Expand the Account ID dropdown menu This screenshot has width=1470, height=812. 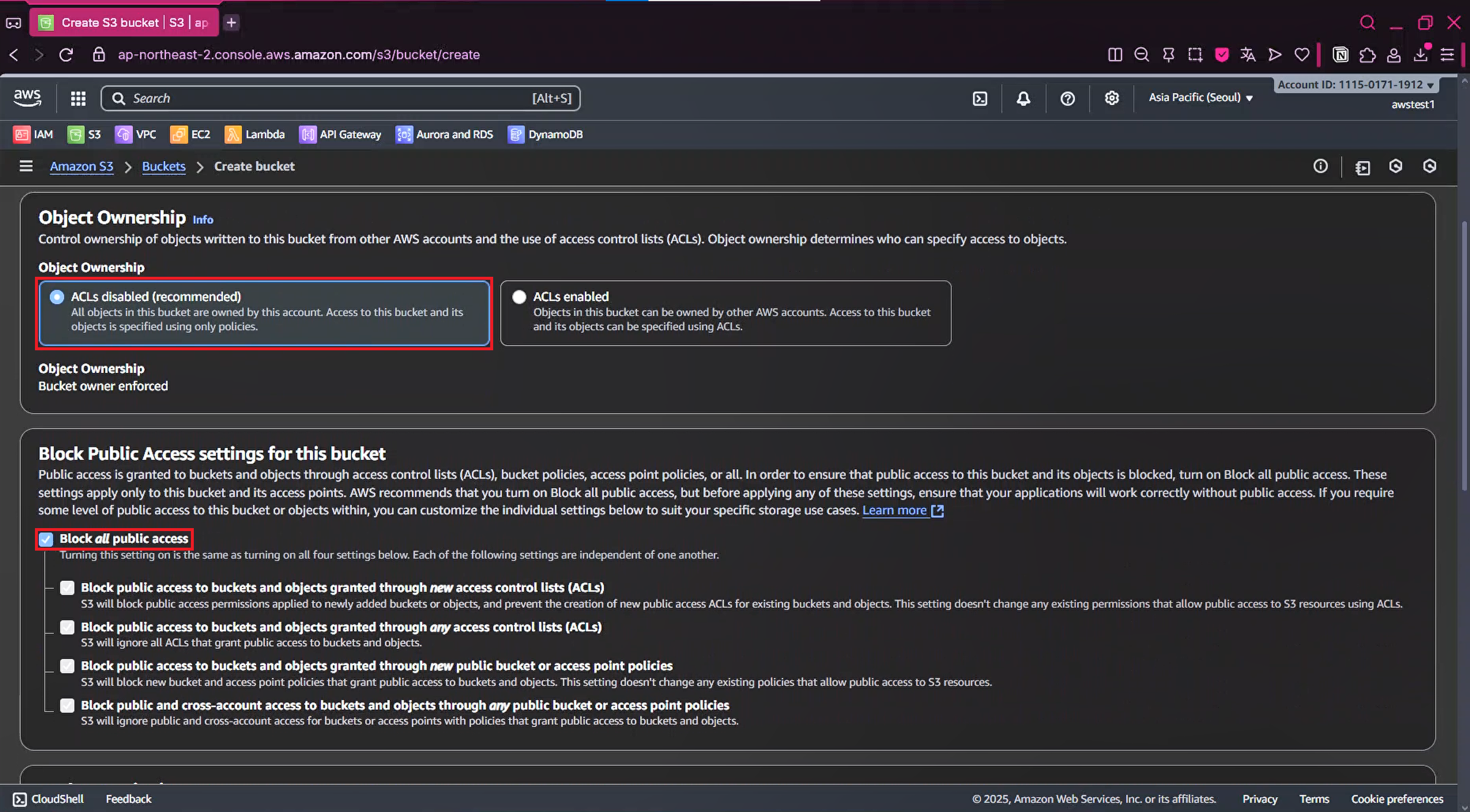1356,85
